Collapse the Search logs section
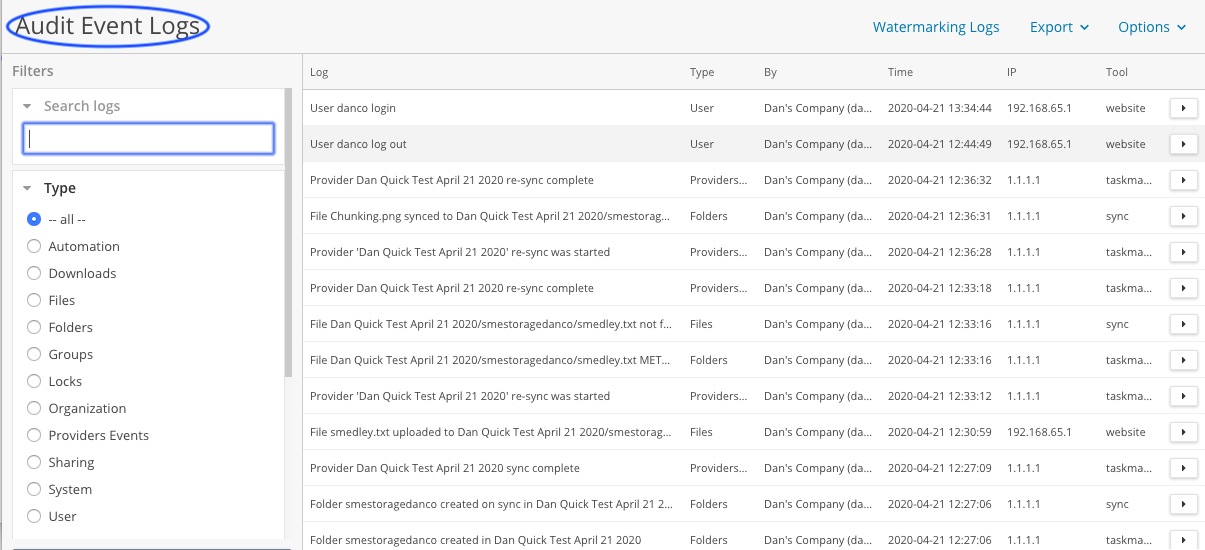The image size is (1205, 550). pos(26,106)
